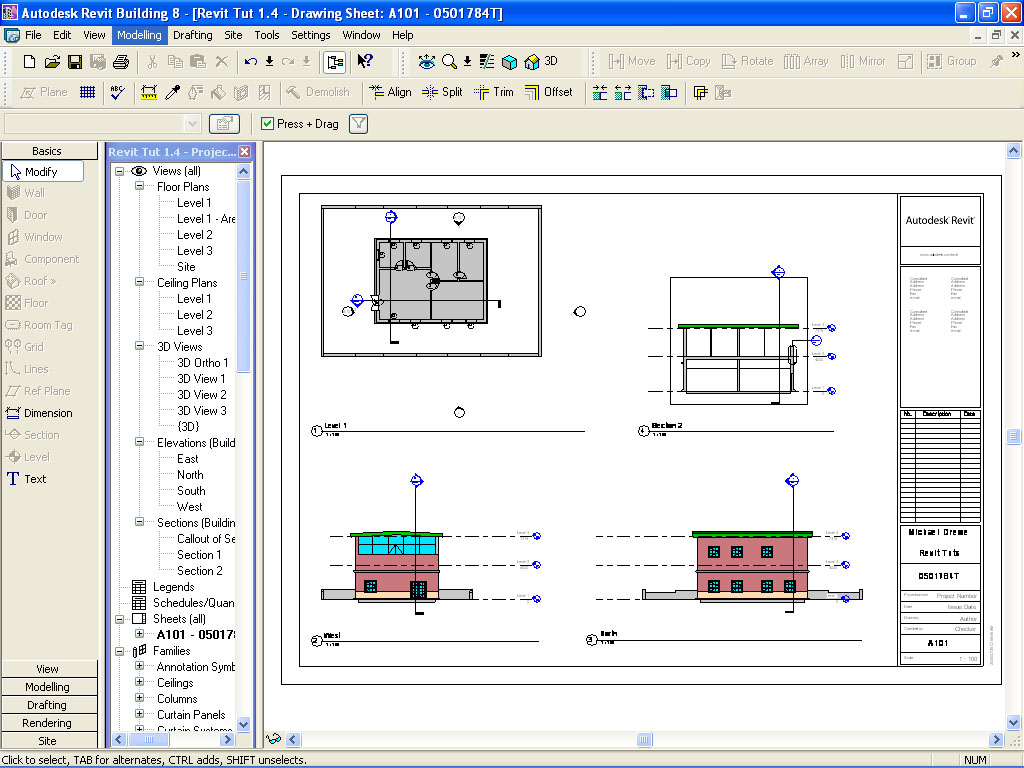Toggle the Press + Drag checkbox

coord(267,123)
